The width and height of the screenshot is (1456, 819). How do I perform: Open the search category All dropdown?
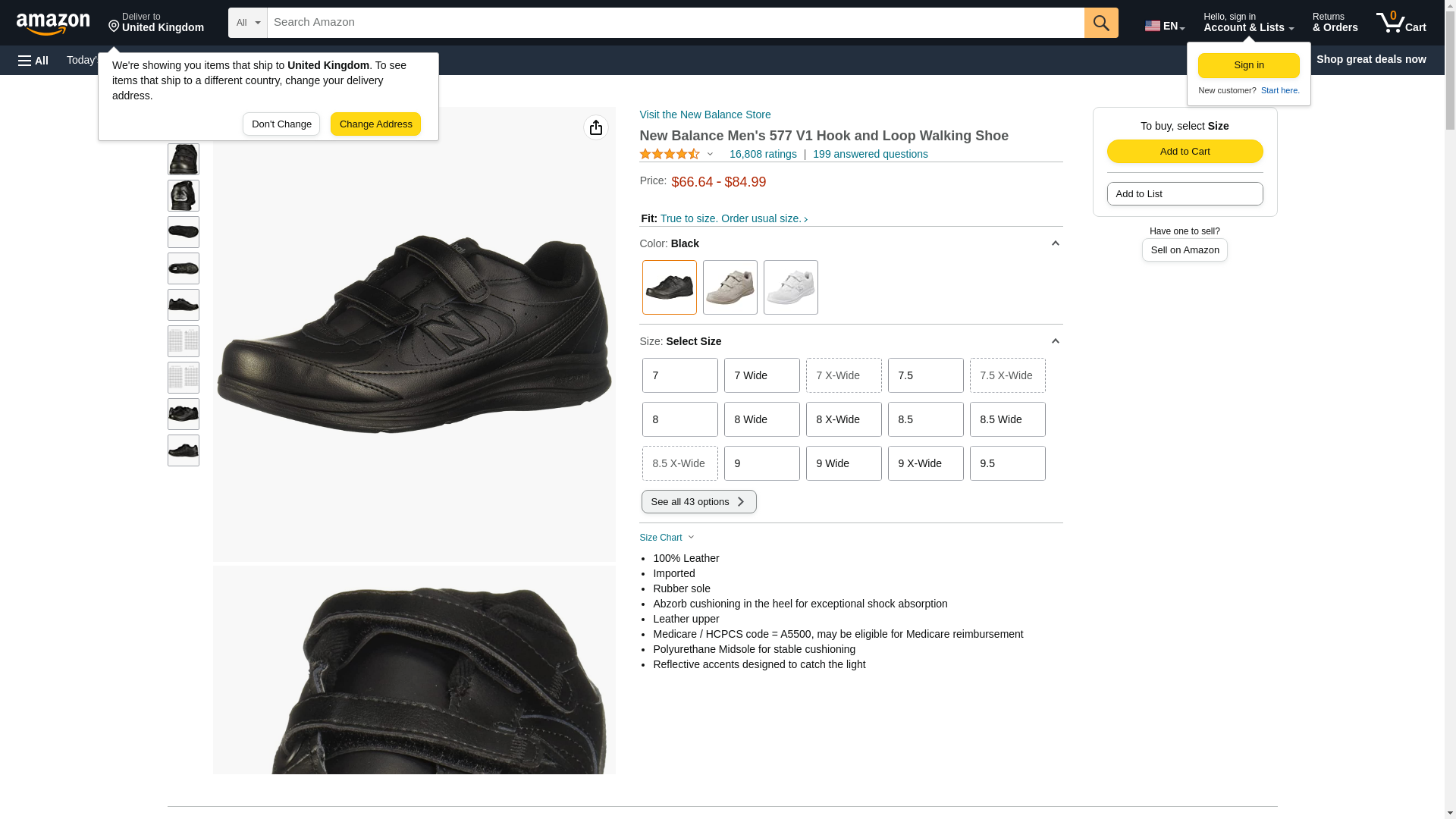[x=247, y=23]
